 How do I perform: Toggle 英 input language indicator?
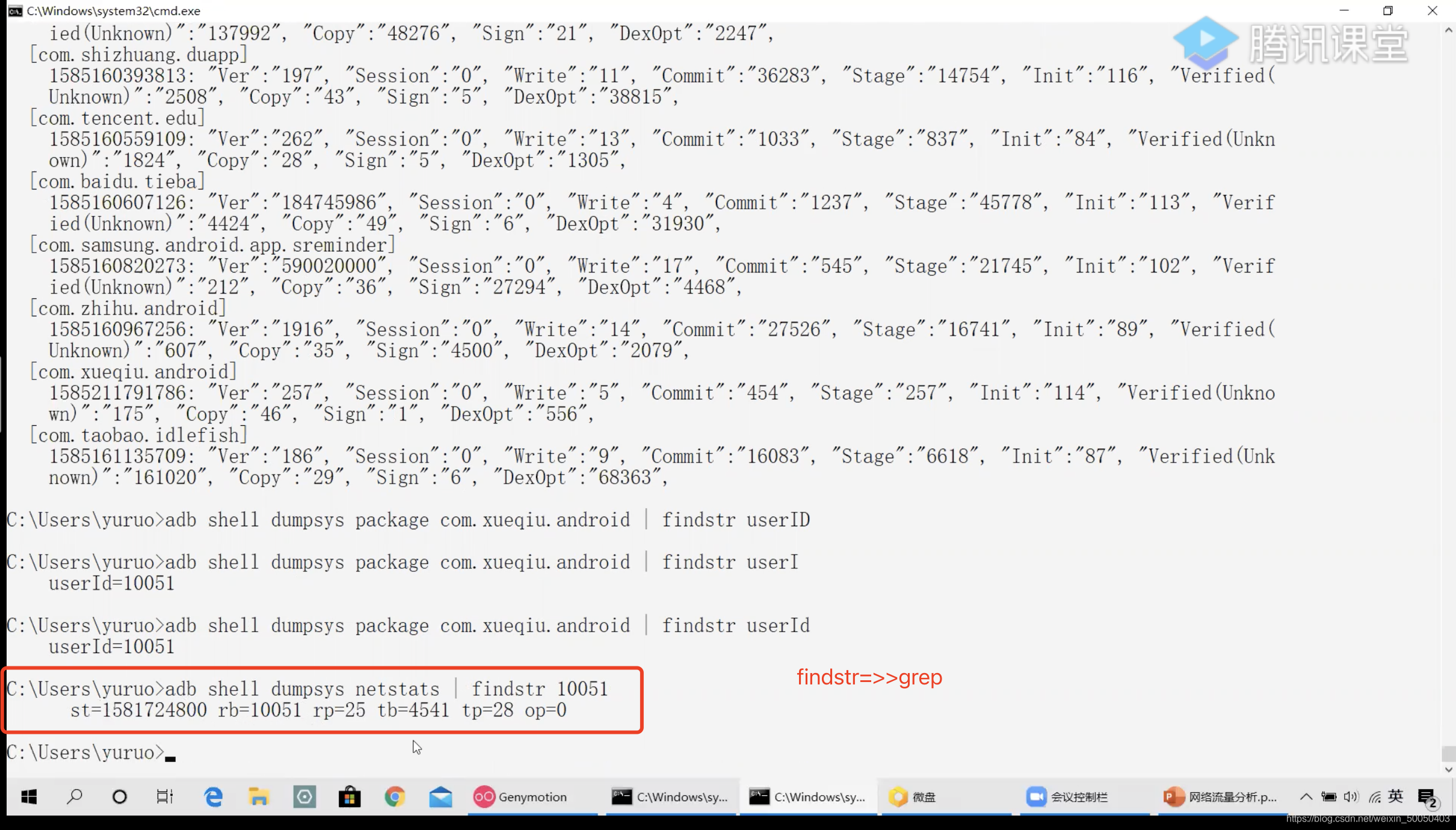click(1396, 796)
